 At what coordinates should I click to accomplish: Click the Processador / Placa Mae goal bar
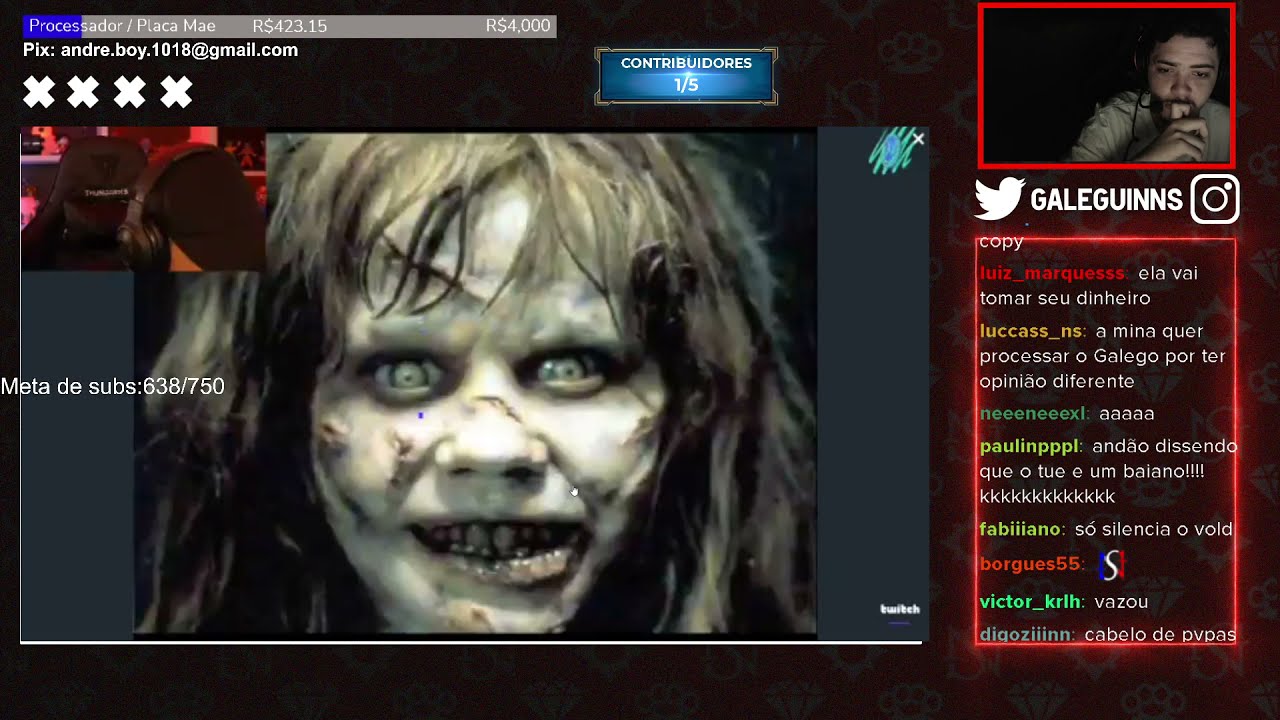pyautogui.click(x=290, y=26)
